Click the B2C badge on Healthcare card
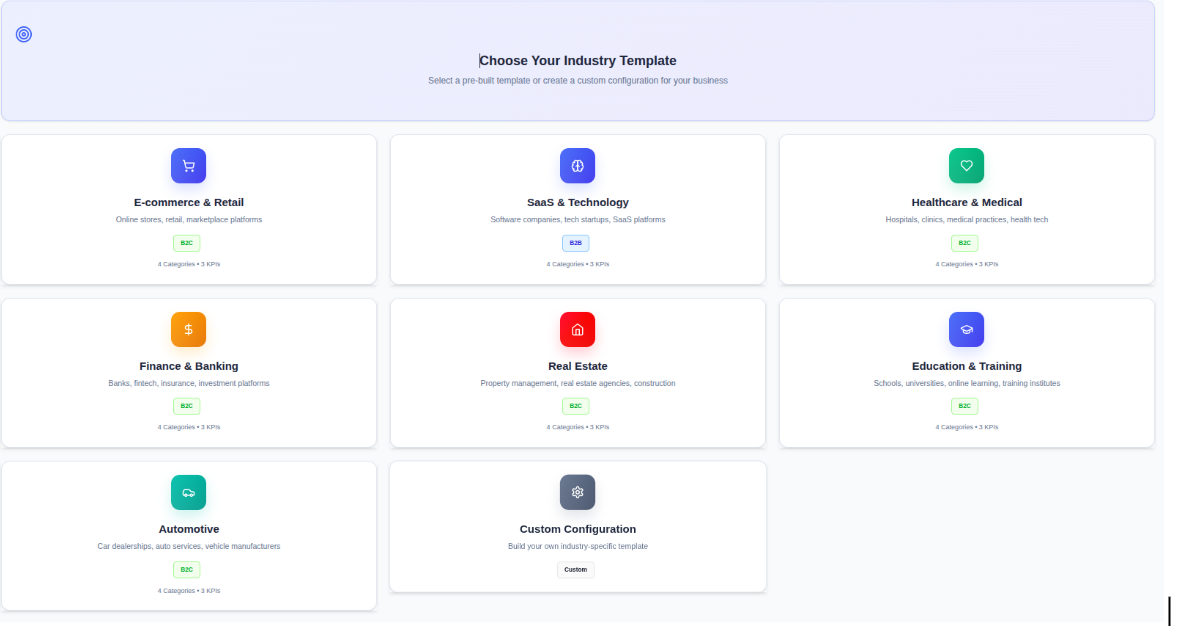Image resolution: width=1184 pixels, height=626 pixels. point(964,243)
